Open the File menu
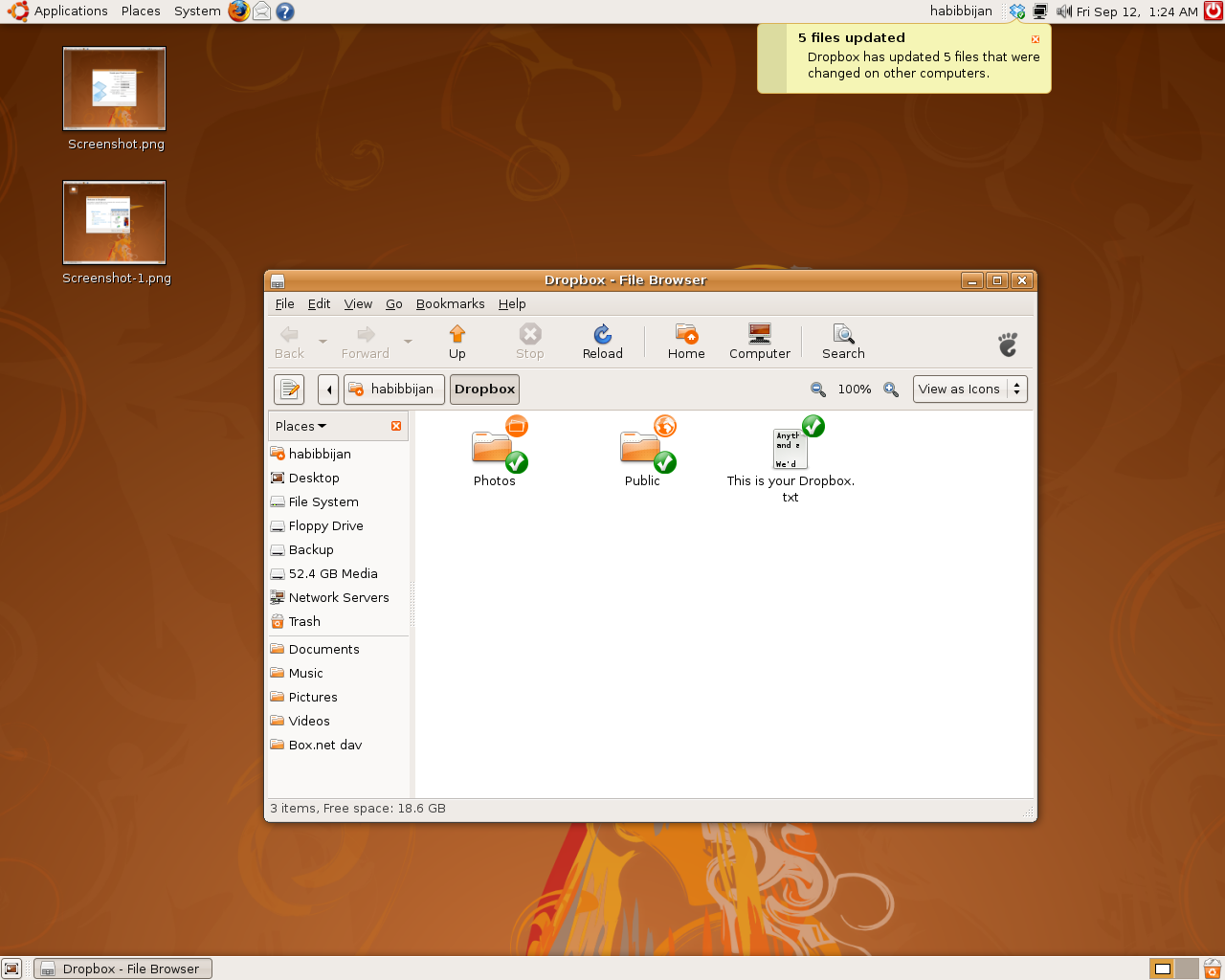 (x=285, y=304)
